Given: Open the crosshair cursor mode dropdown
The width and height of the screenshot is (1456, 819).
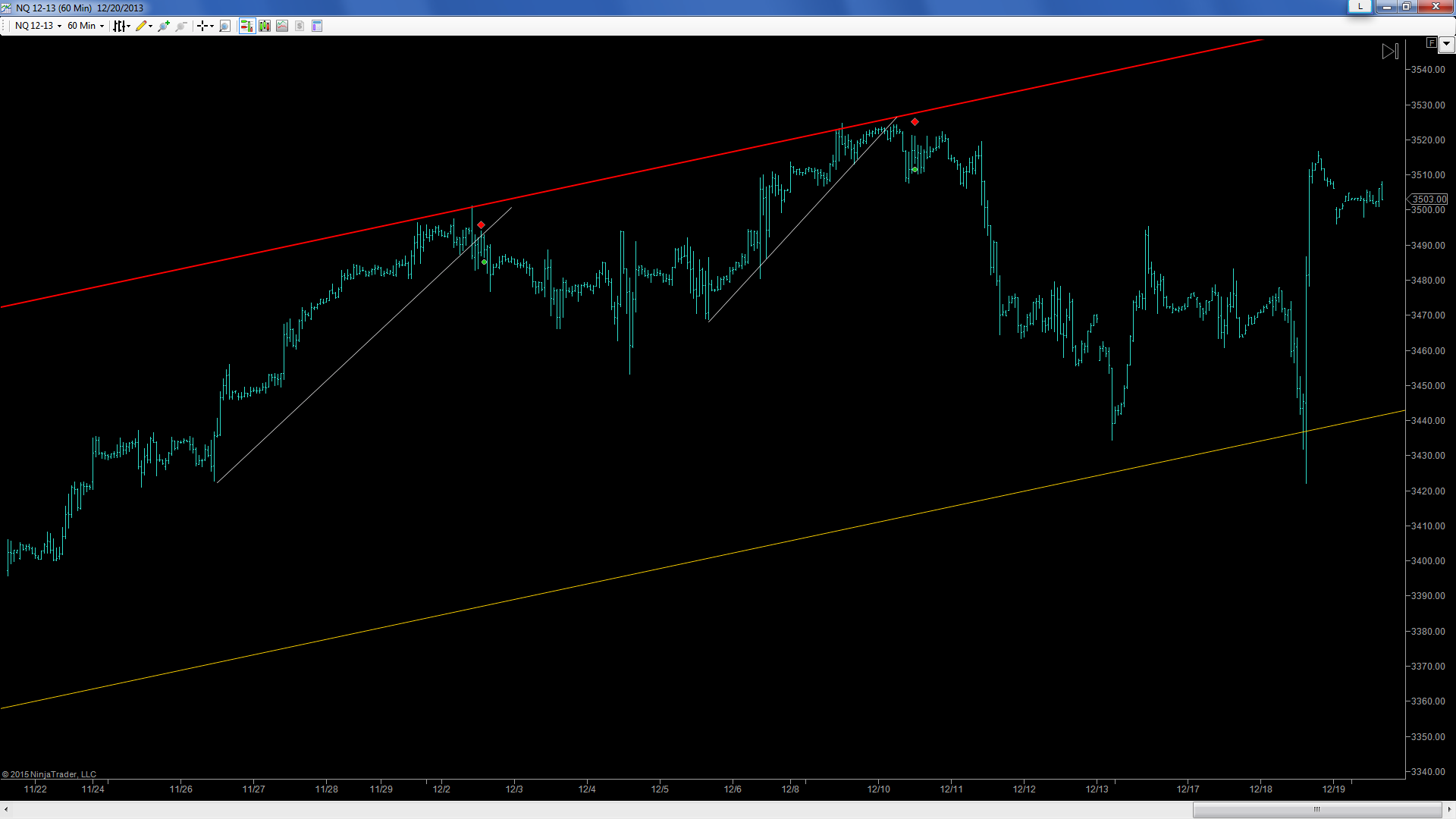Looking at the screenshot, I should tap(206, 26).
